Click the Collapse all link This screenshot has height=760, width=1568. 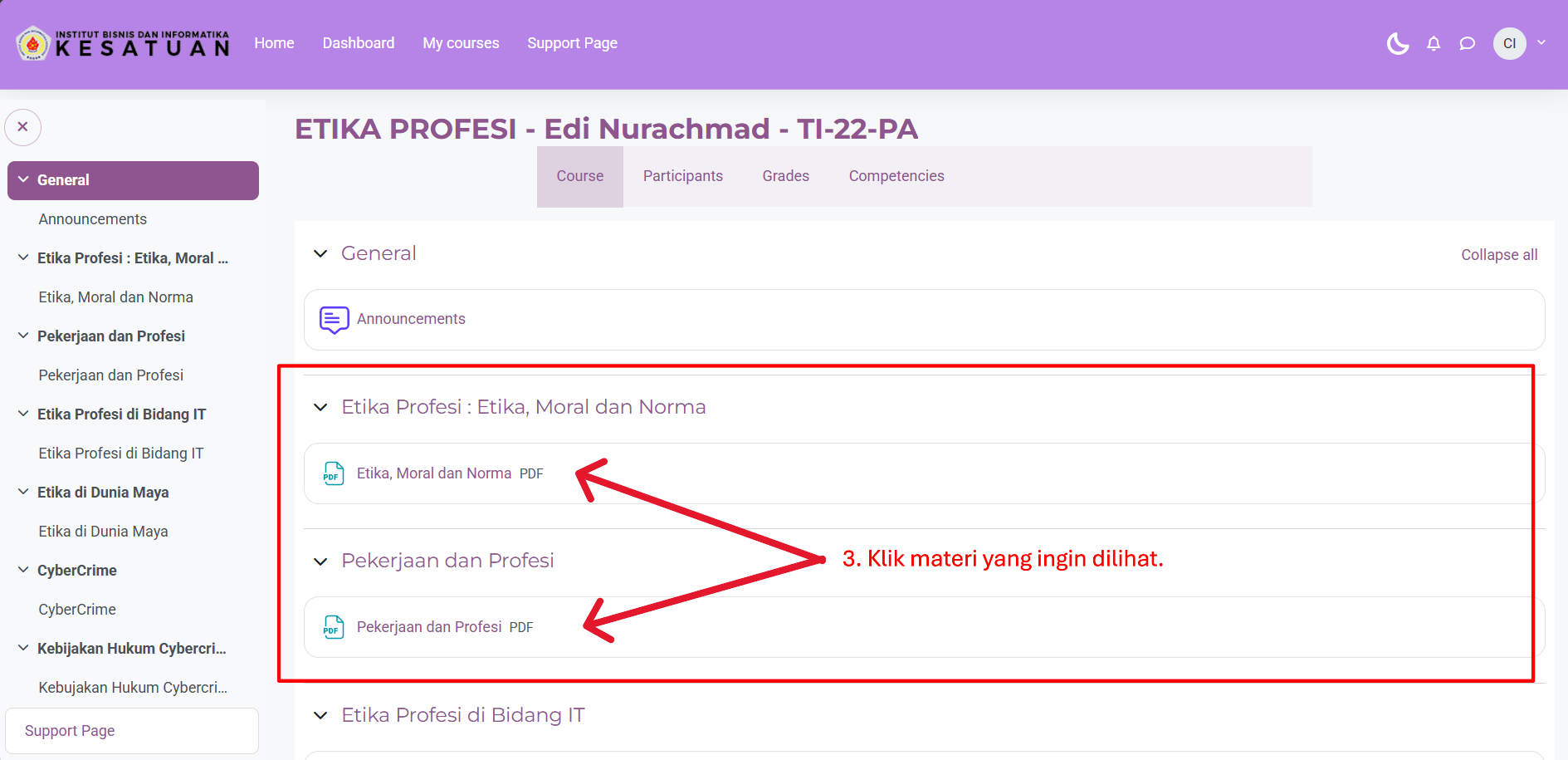tap(1498, 255)
